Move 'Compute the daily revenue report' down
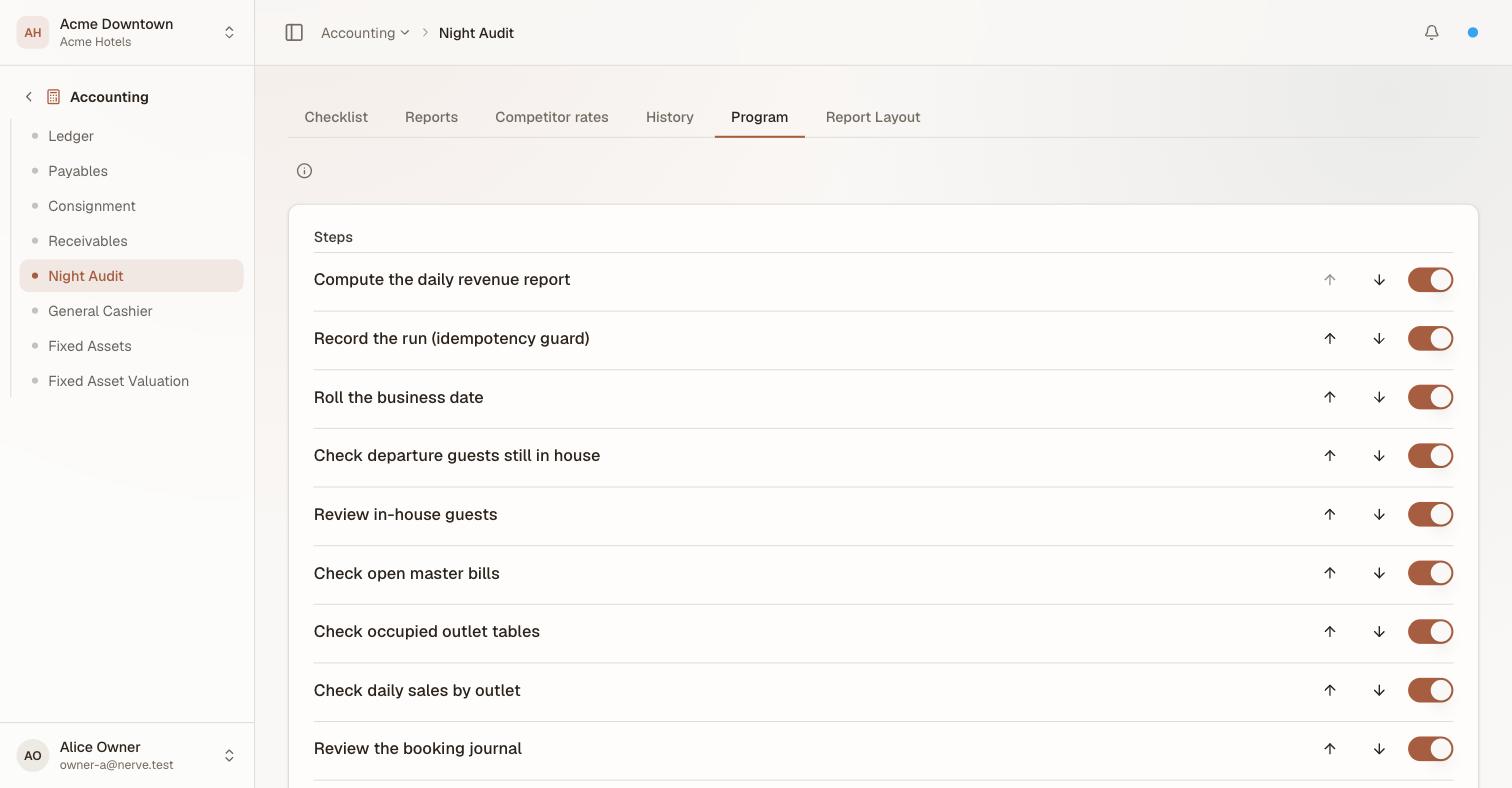Image resolution: width=1512 pixels, height=788 pixels. [1379, 280]
